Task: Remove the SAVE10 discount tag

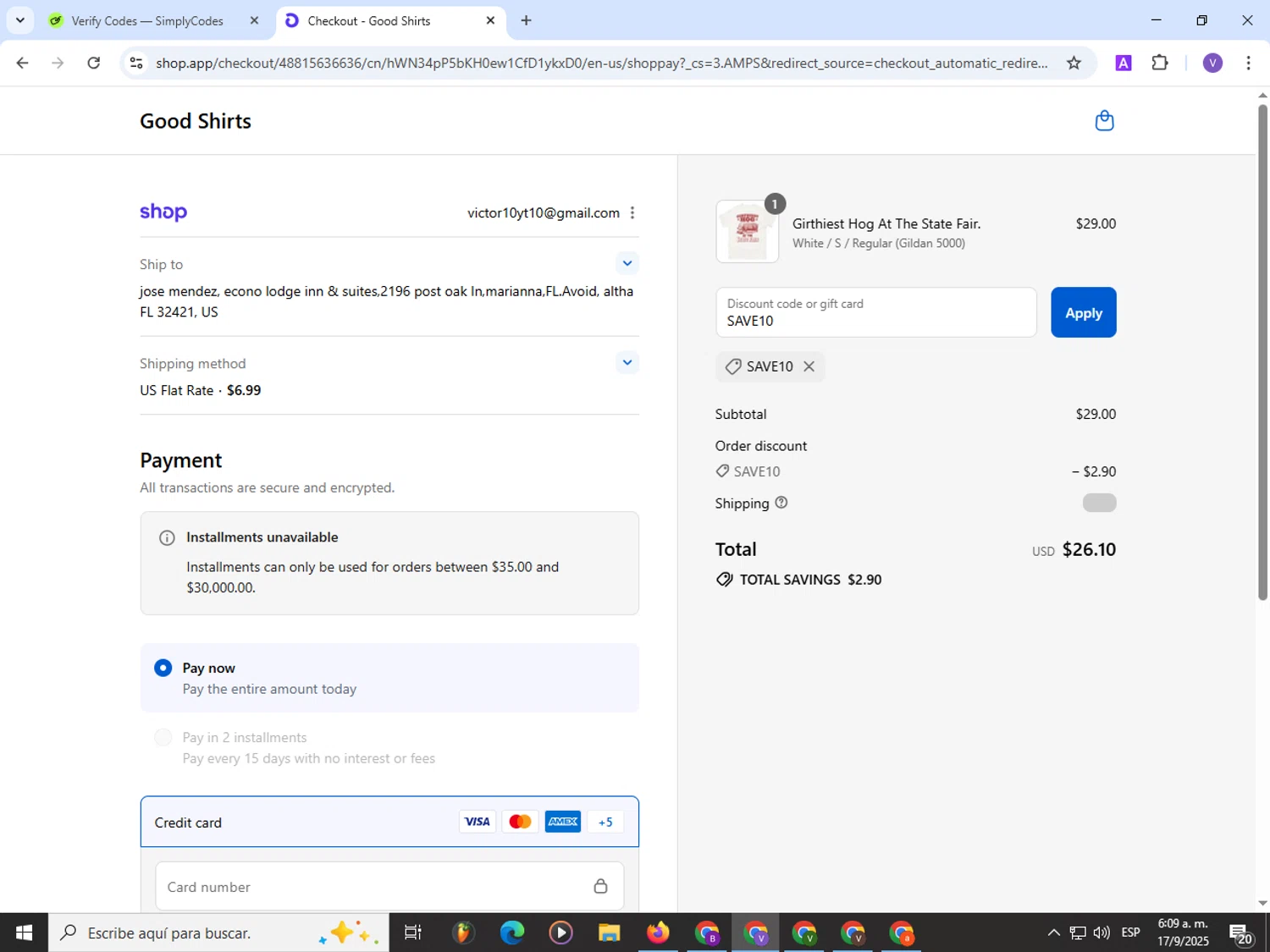Action: coord(809,366)
